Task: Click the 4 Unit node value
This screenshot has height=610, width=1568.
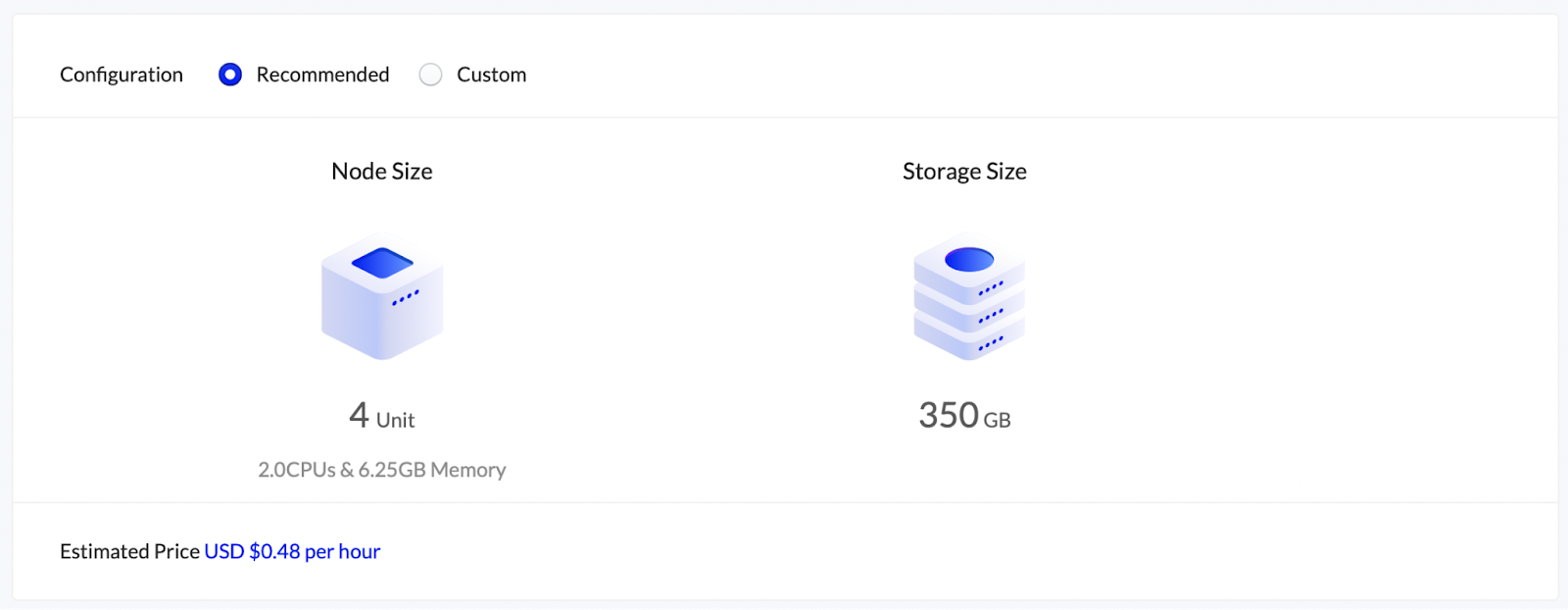Action: tap(381, 417)
